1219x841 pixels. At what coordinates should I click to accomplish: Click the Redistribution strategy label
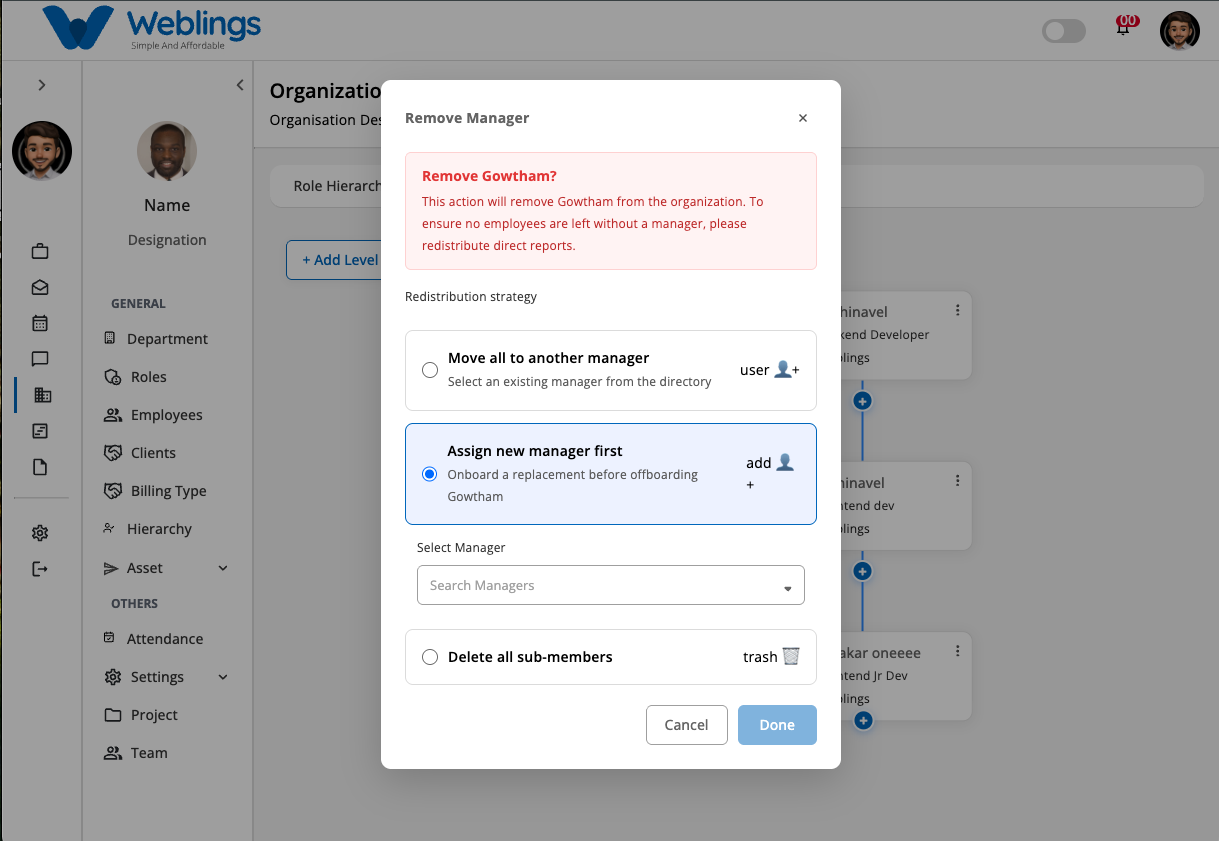(x=471, y=296)
